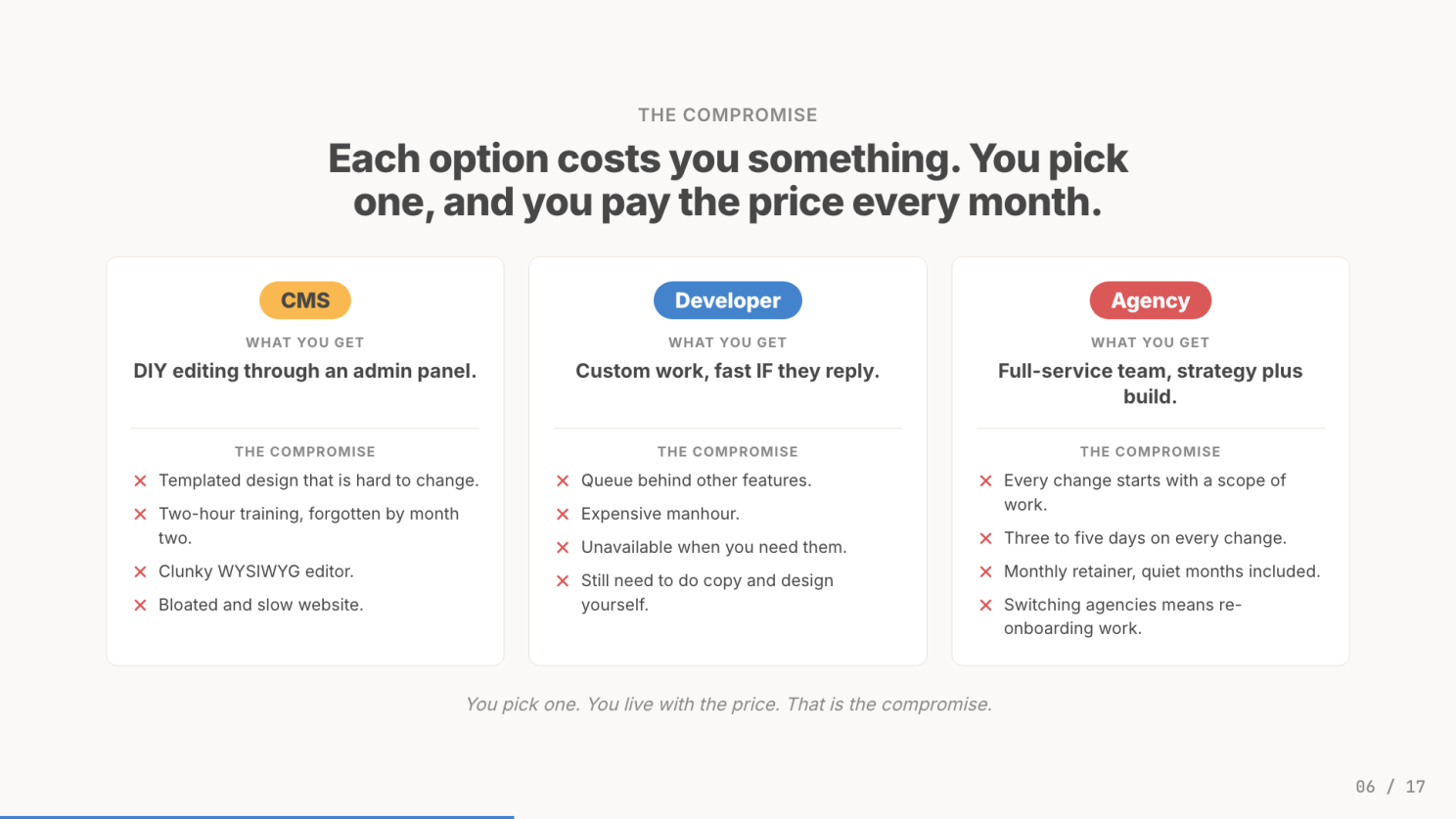Click the italic footer line 'You pick one'
1456x819 pixels.
[728, 705]
